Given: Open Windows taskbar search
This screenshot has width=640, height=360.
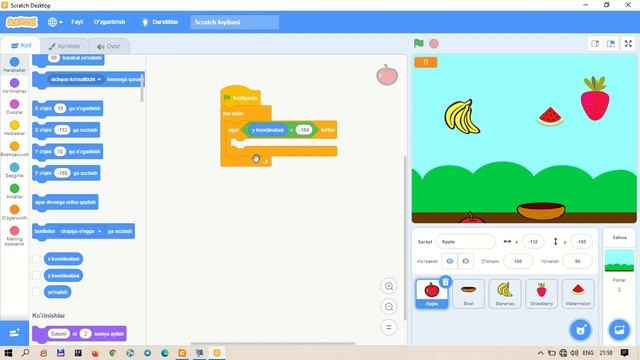Looking at the screenshot, I should 25,353.
